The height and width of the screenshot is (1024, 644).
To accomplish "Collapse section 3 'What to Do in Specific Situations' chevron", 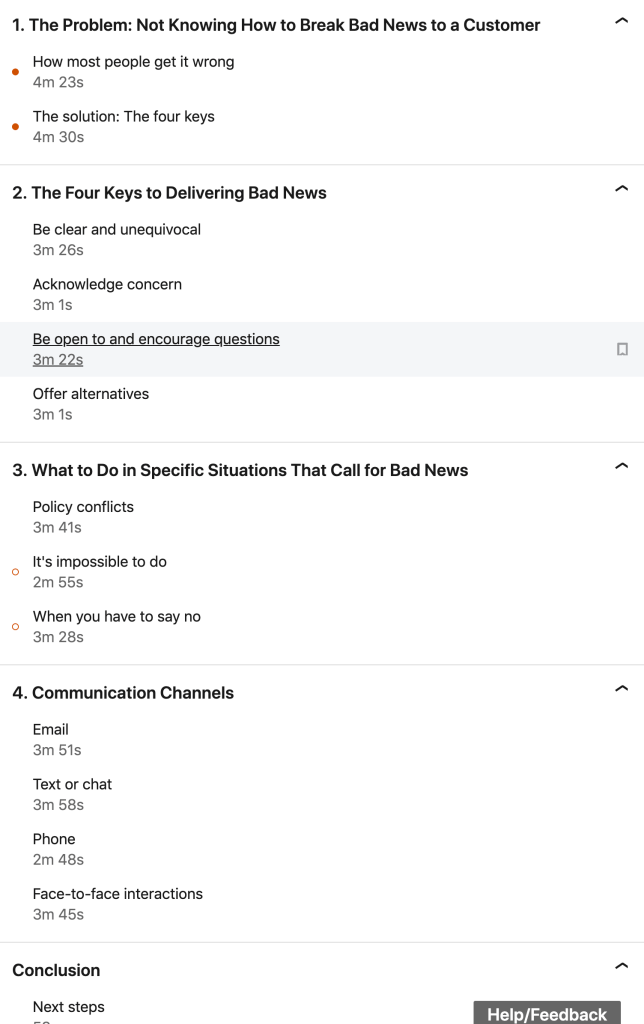I will click(621, 465).
